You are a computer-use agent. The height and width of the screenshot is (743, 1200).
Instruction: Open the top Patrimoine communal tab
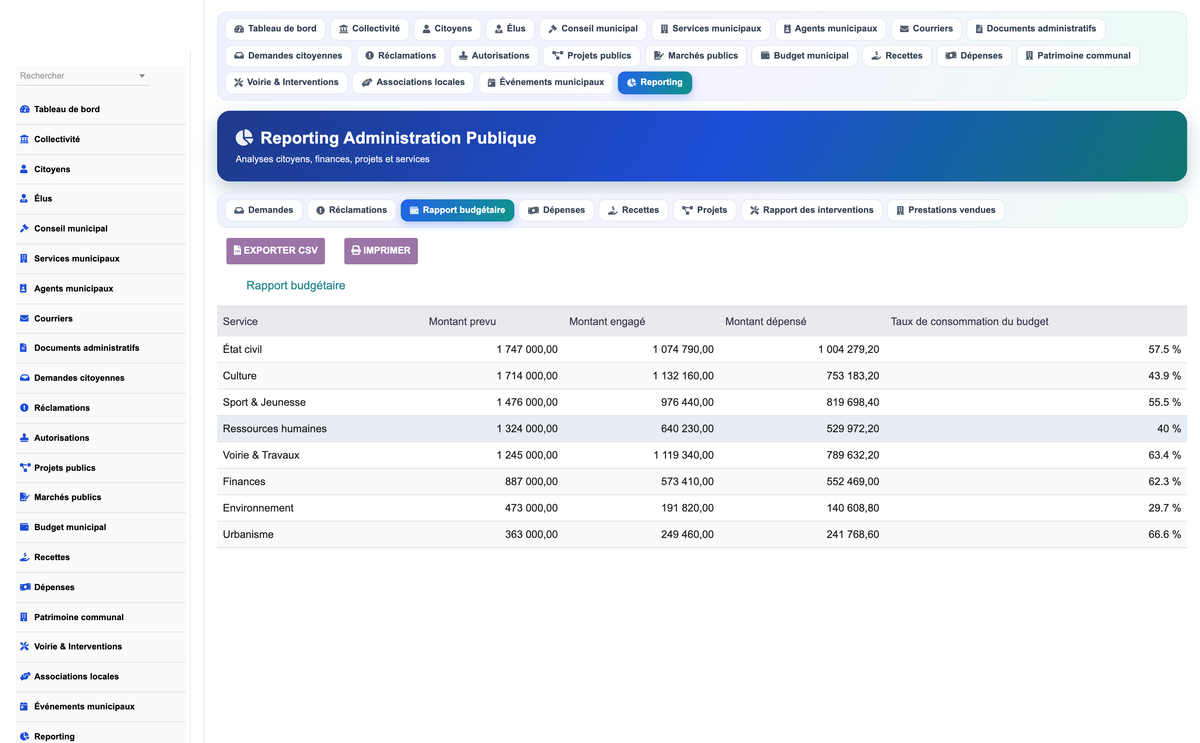pyautogui.click(x=1078, y=56)
